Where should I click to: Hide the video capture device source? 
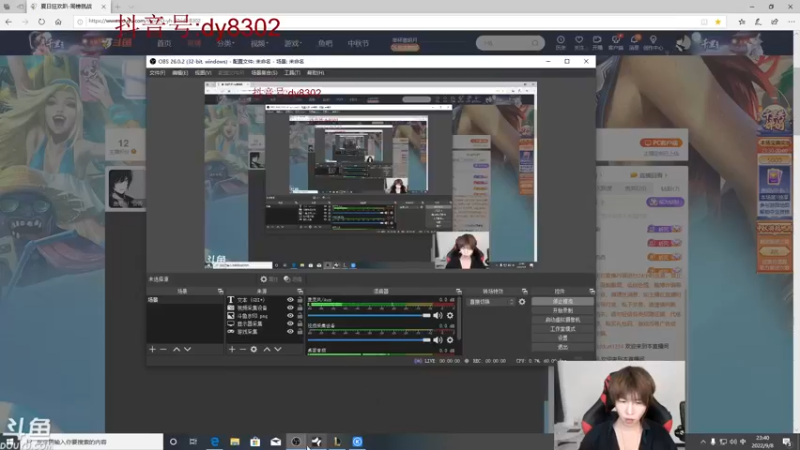[290, 308]
